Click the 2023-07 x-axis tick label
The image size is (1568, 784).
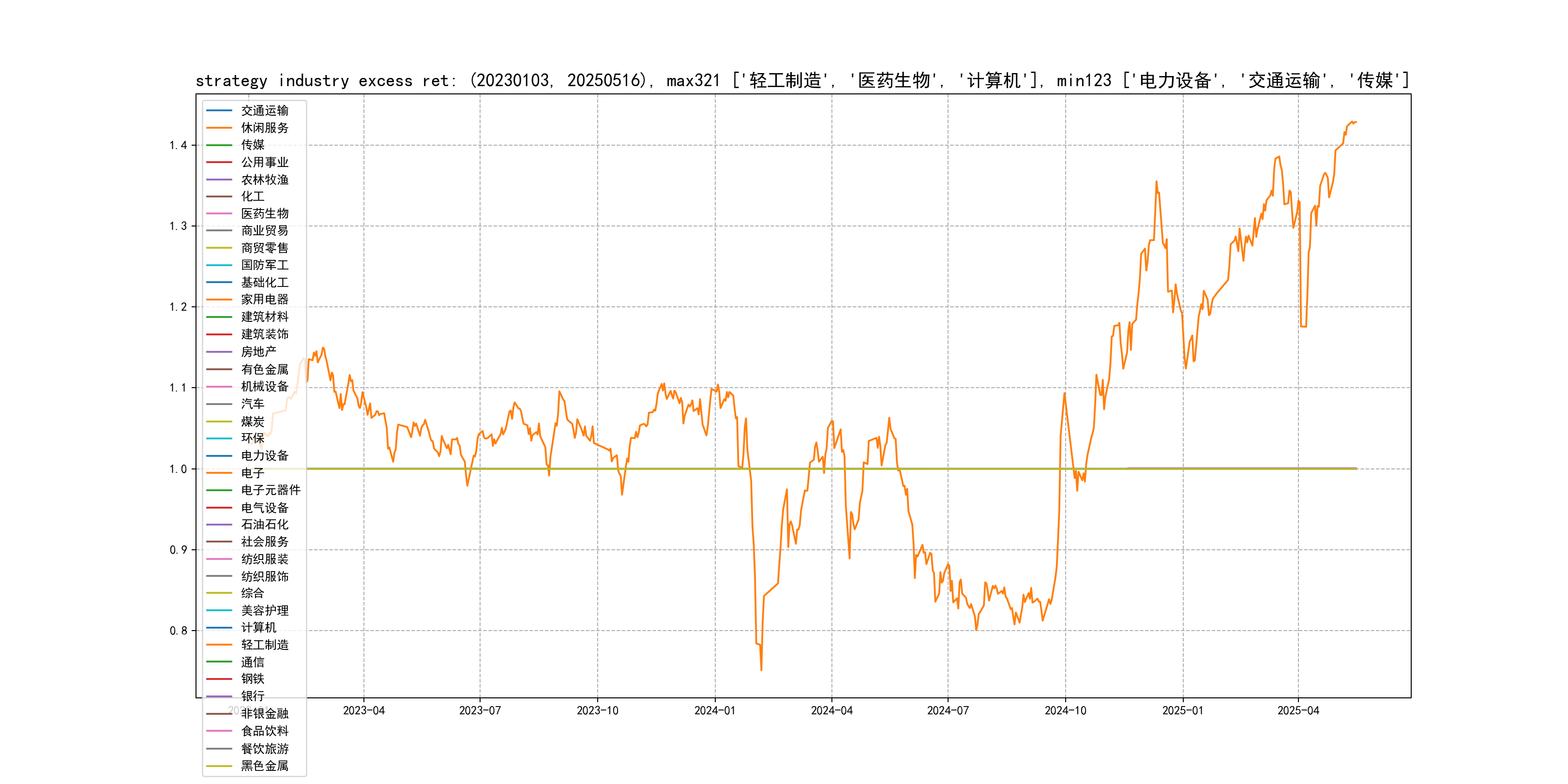[x=480, y=710]
